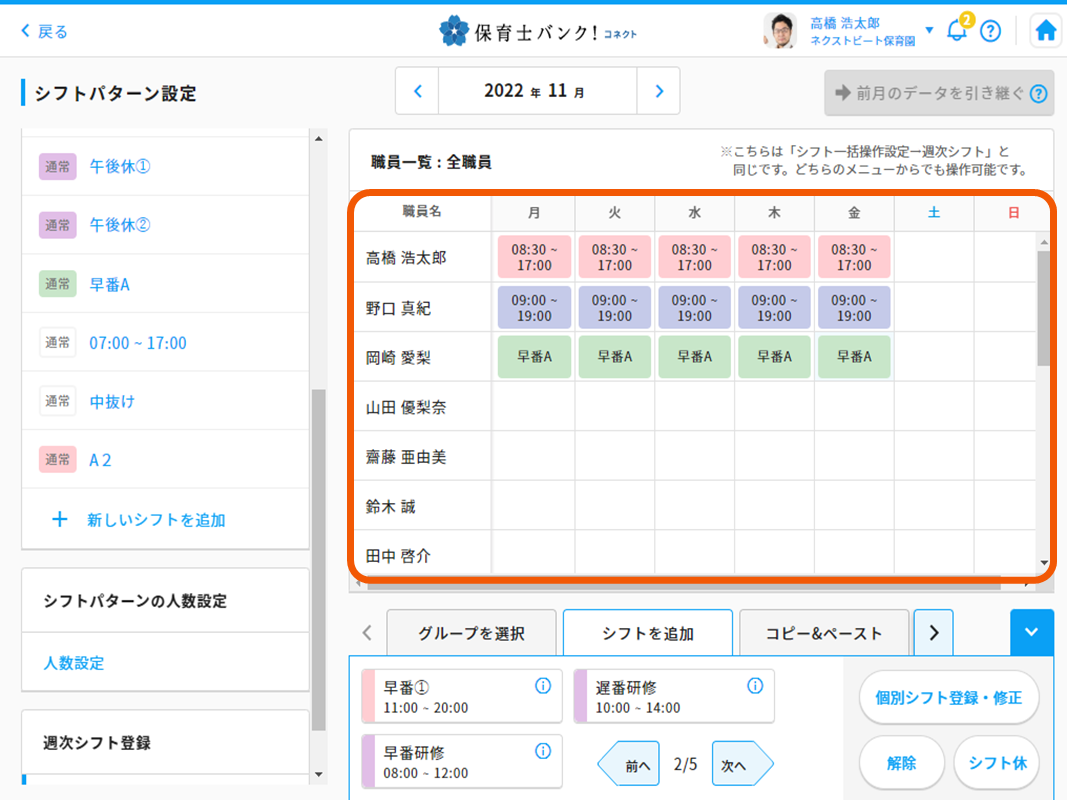This screenshot has height=800, width=1067.
Task: Select the コピー&ペースト tab
Action: tap(823, 633)
